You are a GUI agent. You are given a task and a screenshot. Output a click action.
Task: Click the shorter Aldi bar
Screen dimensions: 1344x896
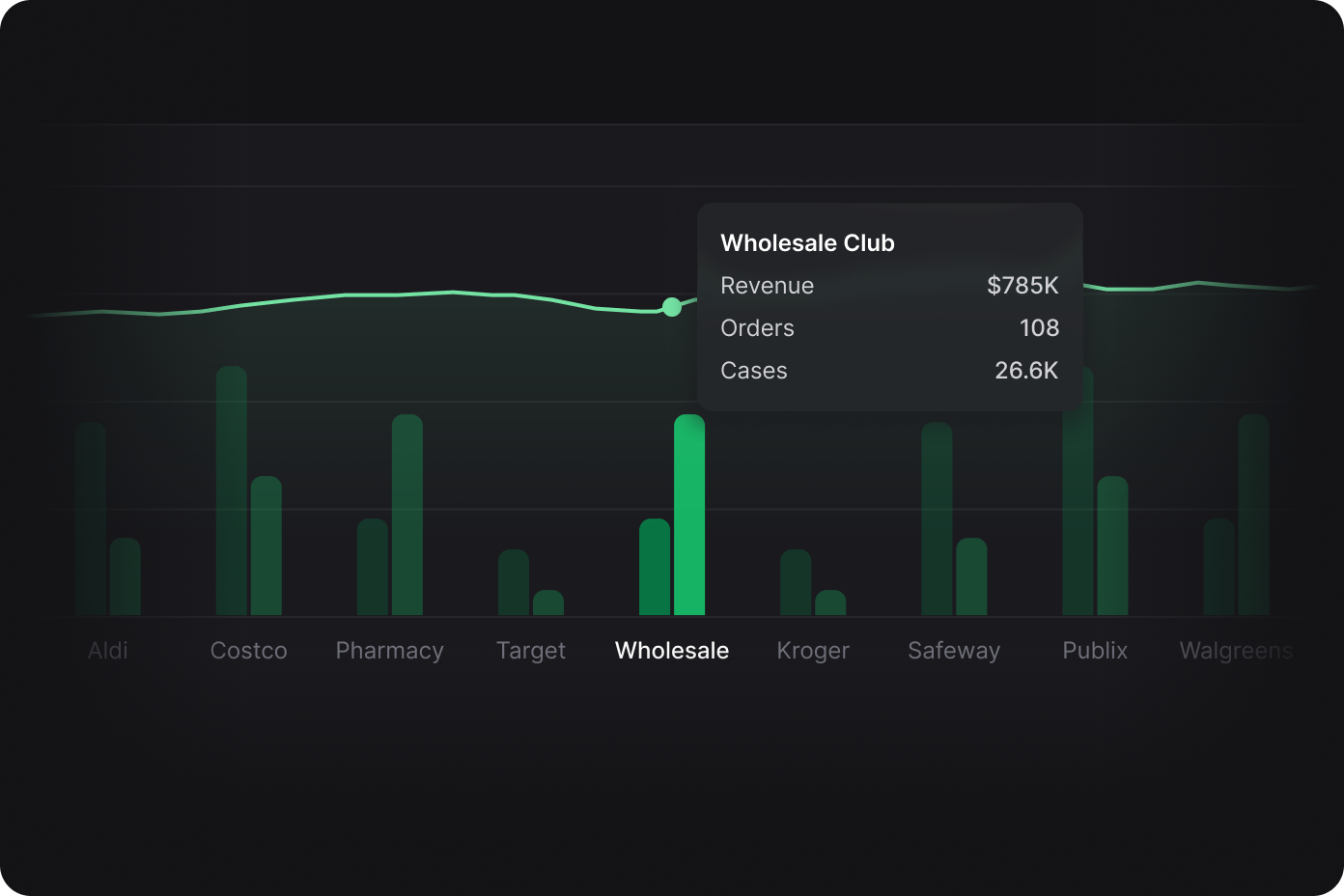tap(126, 576)
